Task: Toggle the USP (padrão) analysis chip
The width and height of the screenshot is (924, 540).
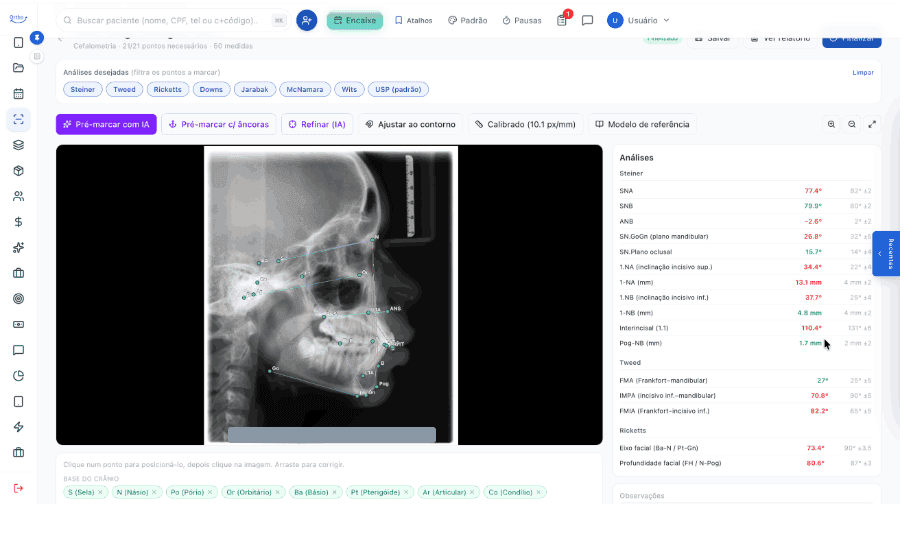Action: point(398,90)
